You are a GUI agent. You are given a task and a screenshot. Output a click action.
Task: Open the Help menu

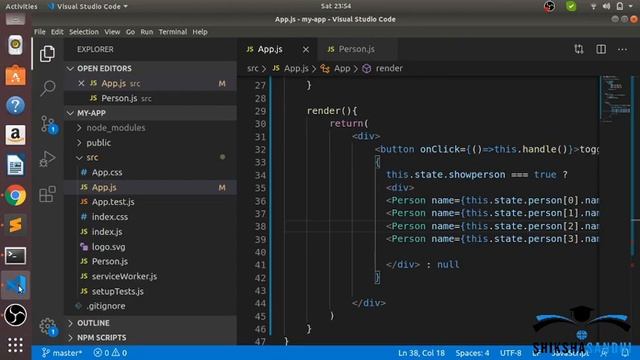point(200,32)
